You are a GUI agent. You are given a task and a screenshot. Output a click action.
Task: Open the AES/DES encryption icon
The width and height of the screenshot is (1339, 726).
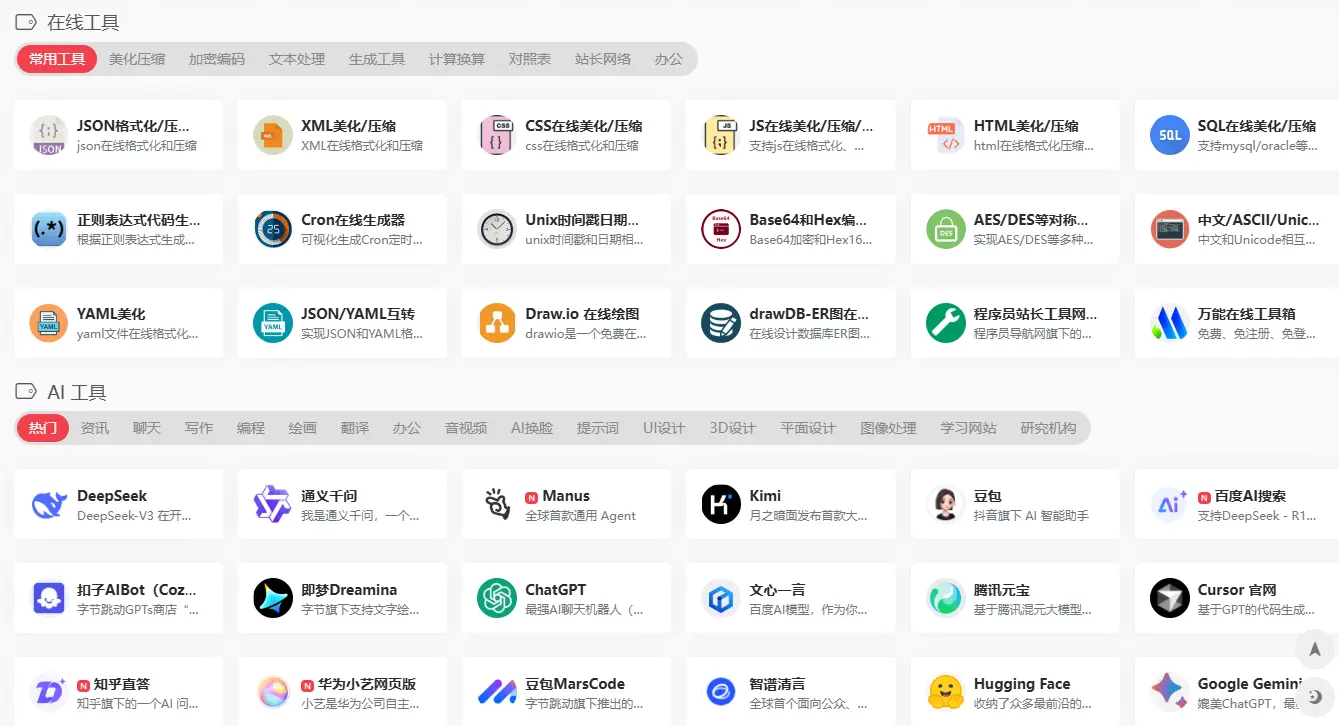[x=945, y=229]
